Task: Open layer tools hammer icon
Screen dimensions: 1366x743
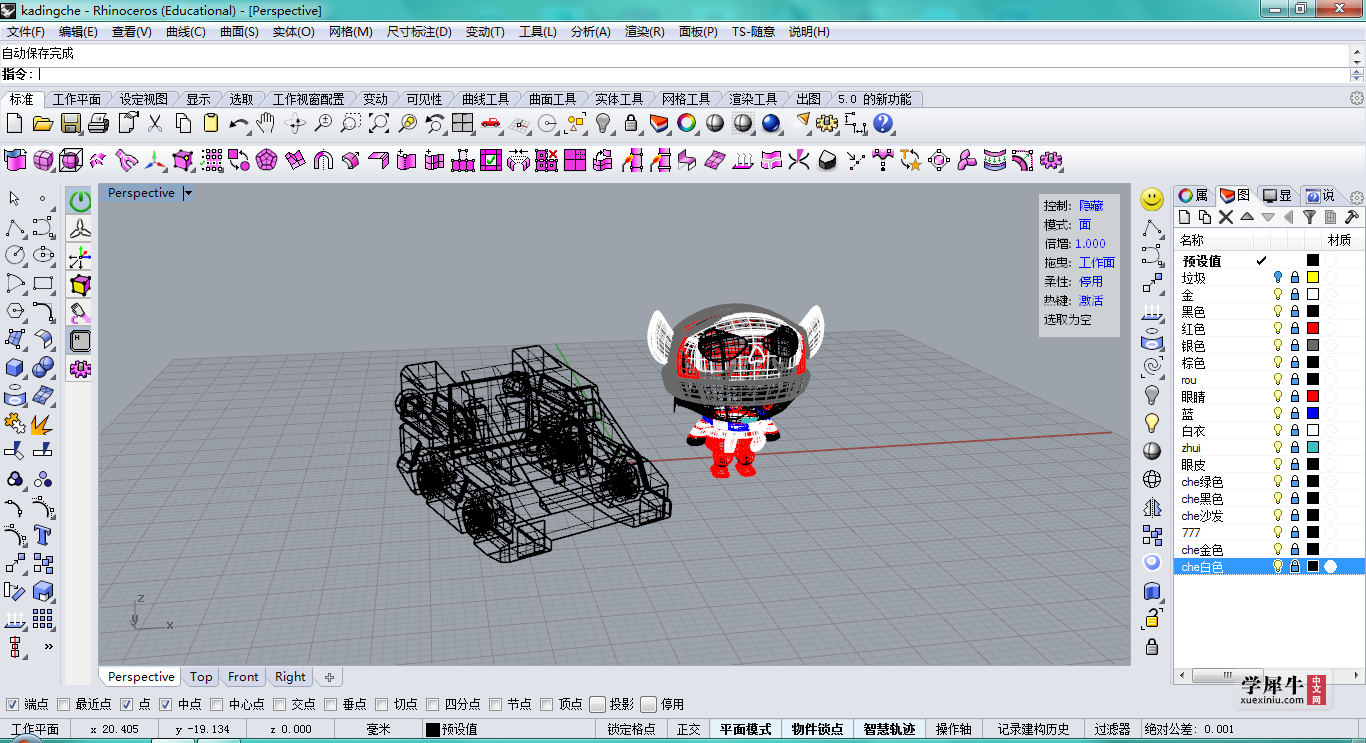Action: tap(1351, 217)
